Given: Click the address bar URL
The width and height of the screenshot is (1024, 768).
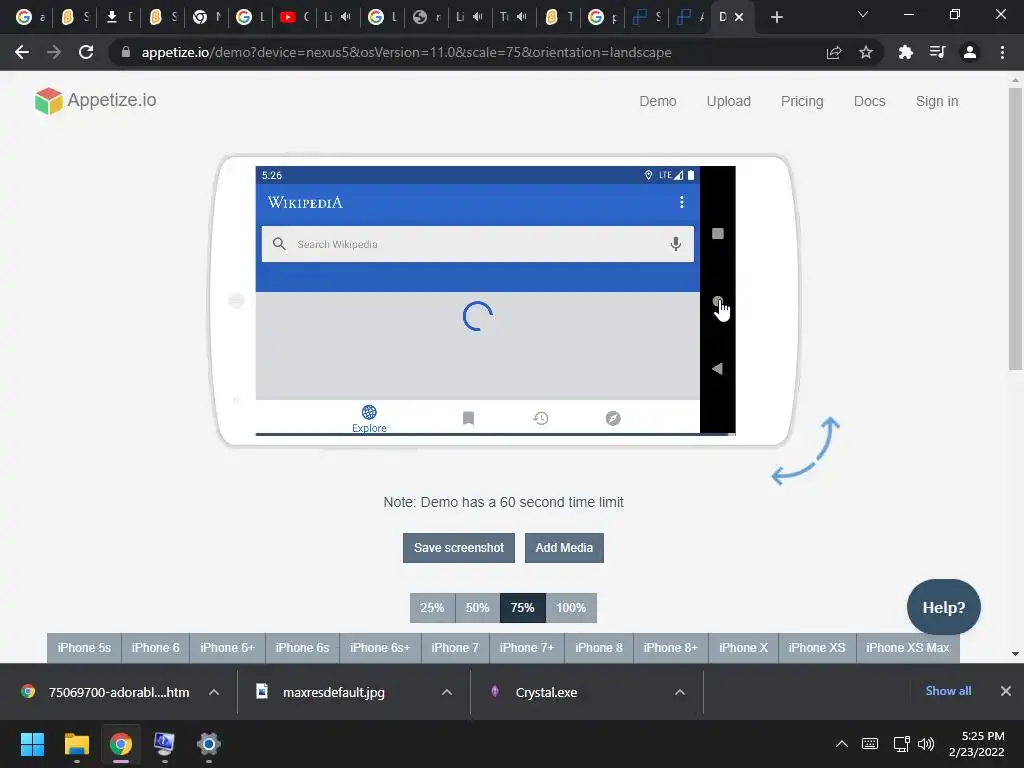Looking at the screenshot, I should 406,52.
